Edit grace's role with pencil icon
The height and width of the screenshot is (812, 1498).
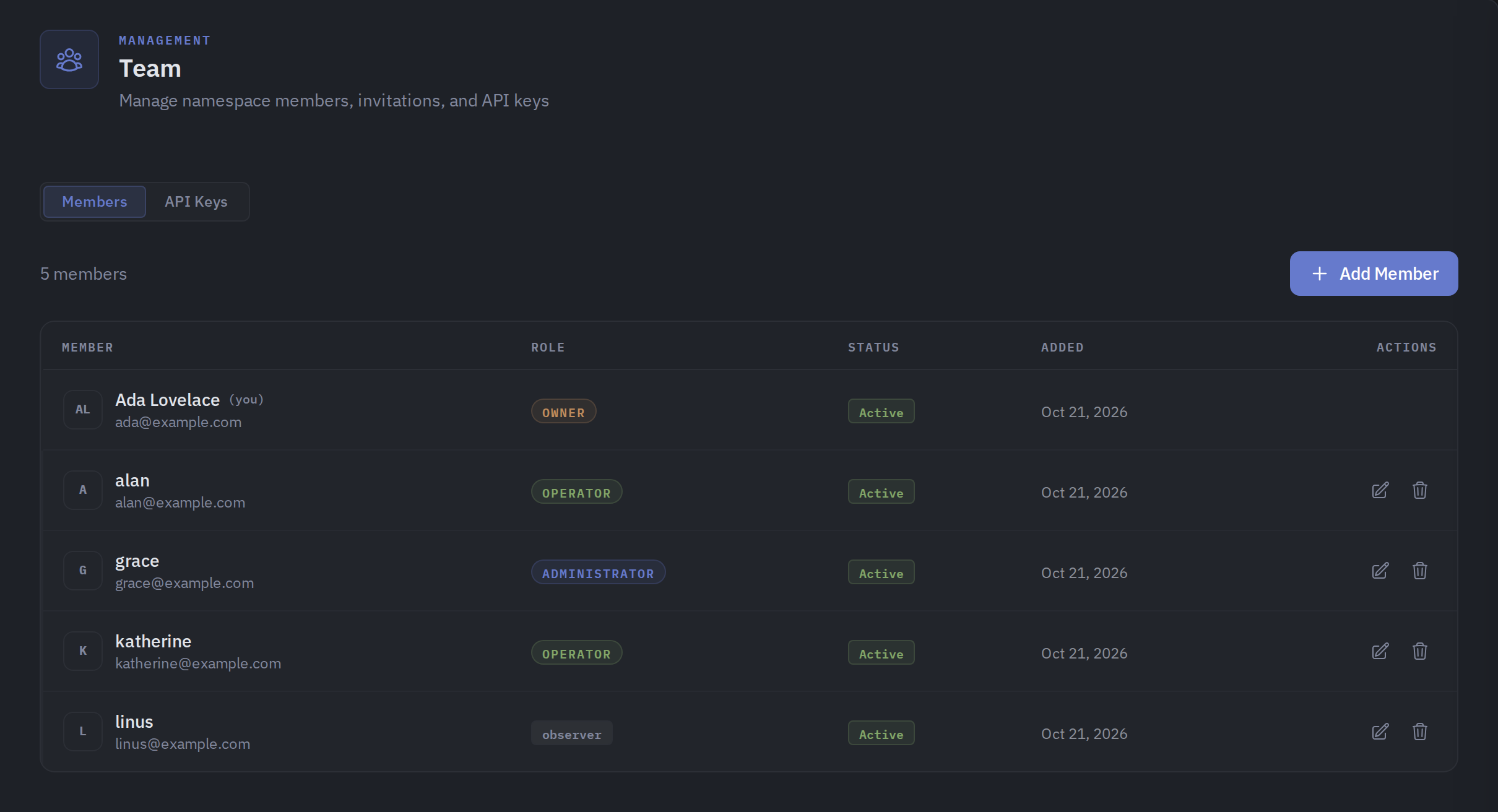click(x=1380, y=571)
